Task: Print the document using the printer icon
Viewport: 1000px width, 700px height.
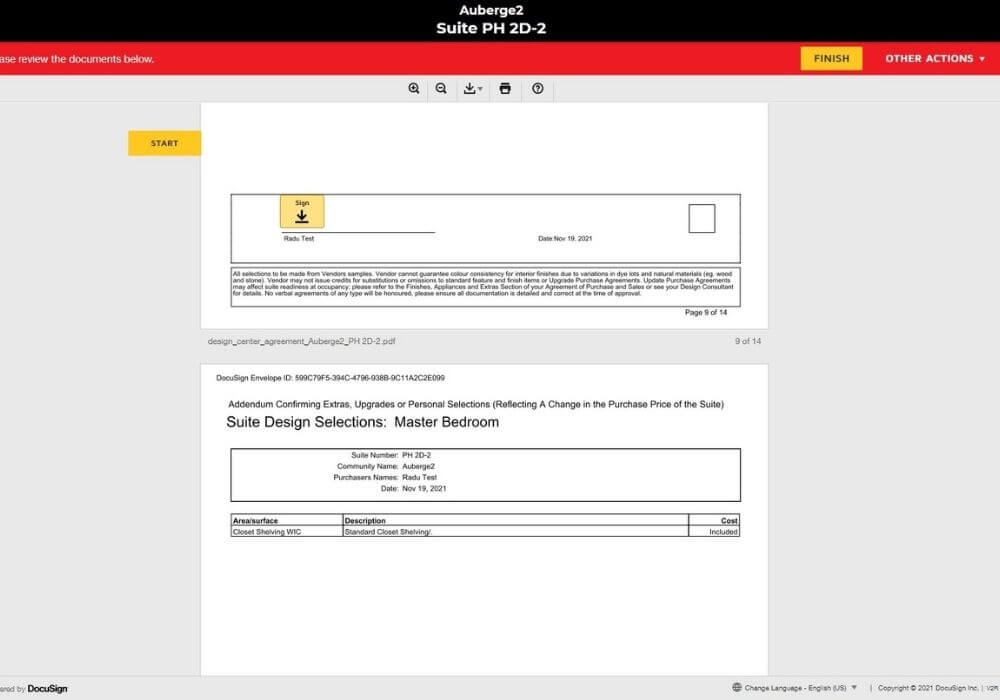Action: click(x=505, y=89)
